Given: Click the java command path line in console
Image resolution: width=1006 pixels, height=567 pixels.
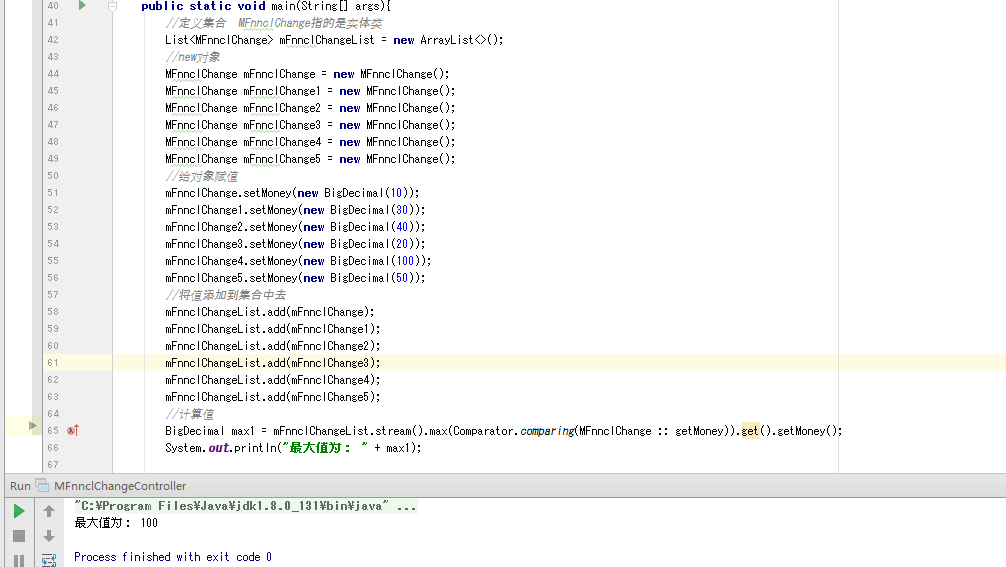Looking at the screenshot, I should (245, 506).
